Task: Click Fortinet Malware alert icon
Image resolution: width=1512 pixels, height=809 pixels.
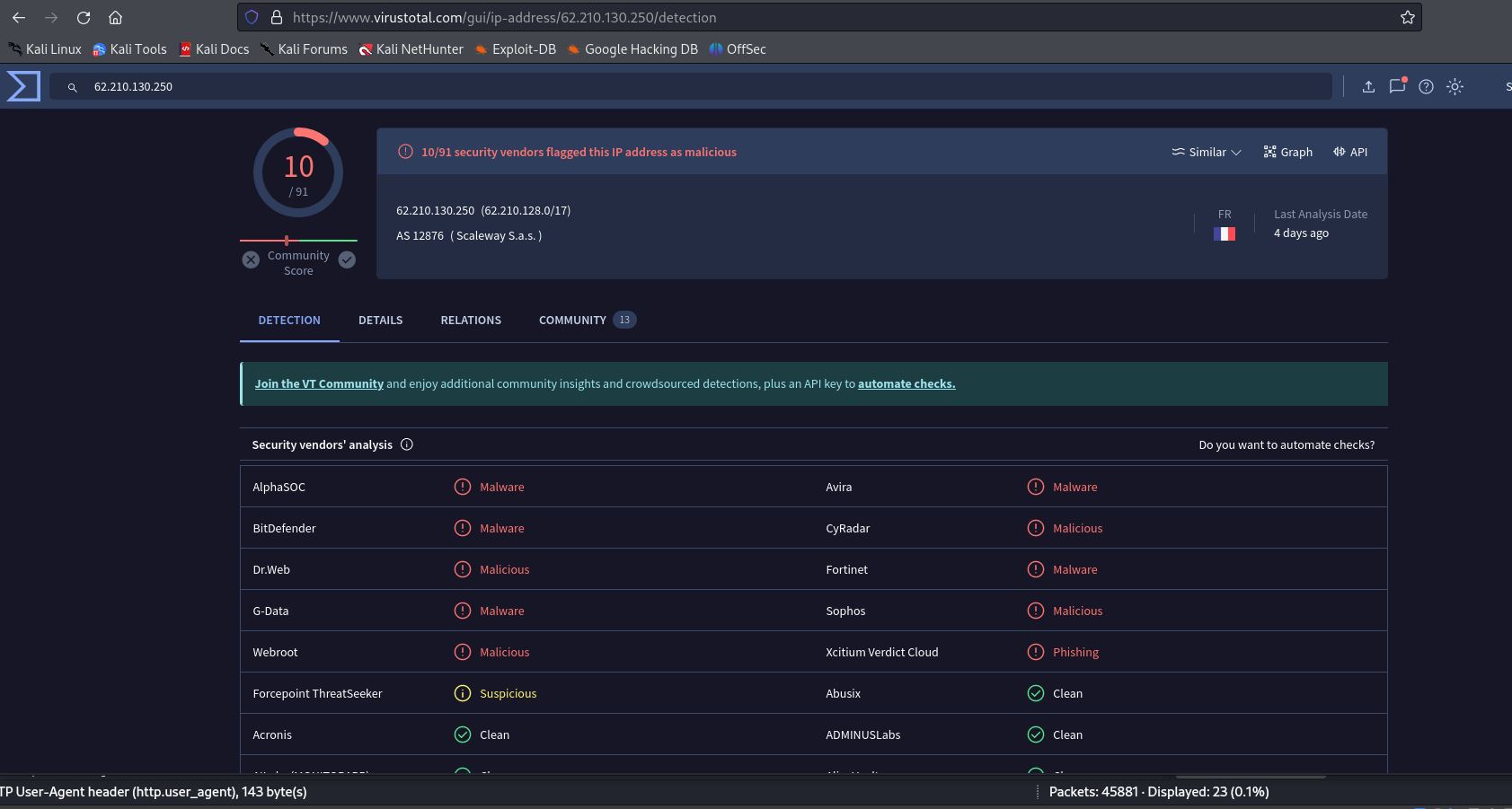Action: click(x=1036, y=569)
